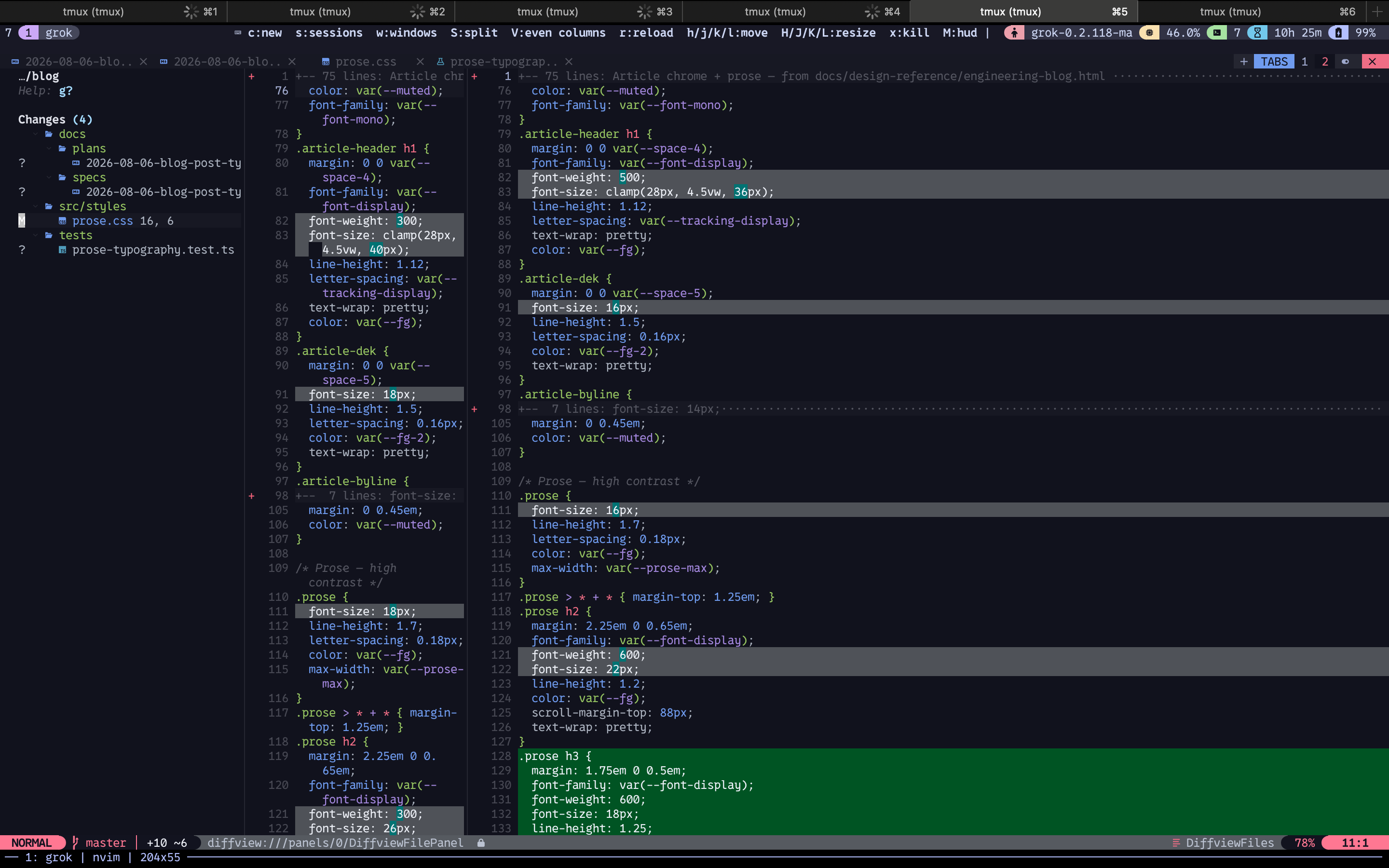1389x868 pixels.
Task: Select the prose.css buffer tab
Action: 366,61
